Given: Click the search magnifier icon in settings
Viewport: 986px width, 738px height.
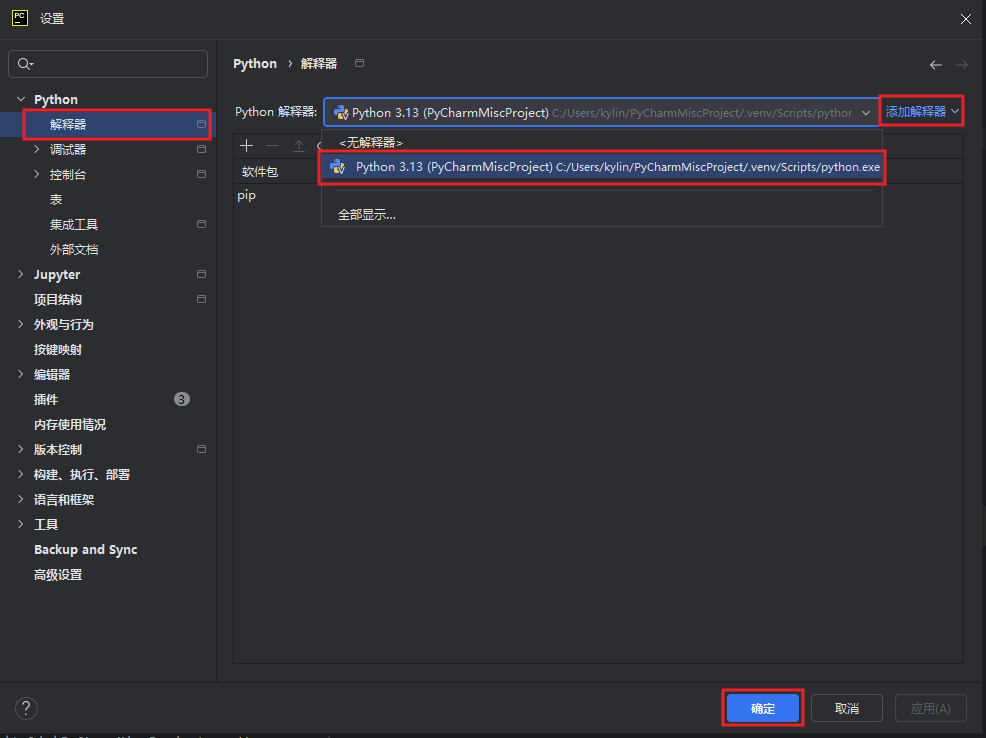Looking at the screenshot, I should click(x=25, y=63).
